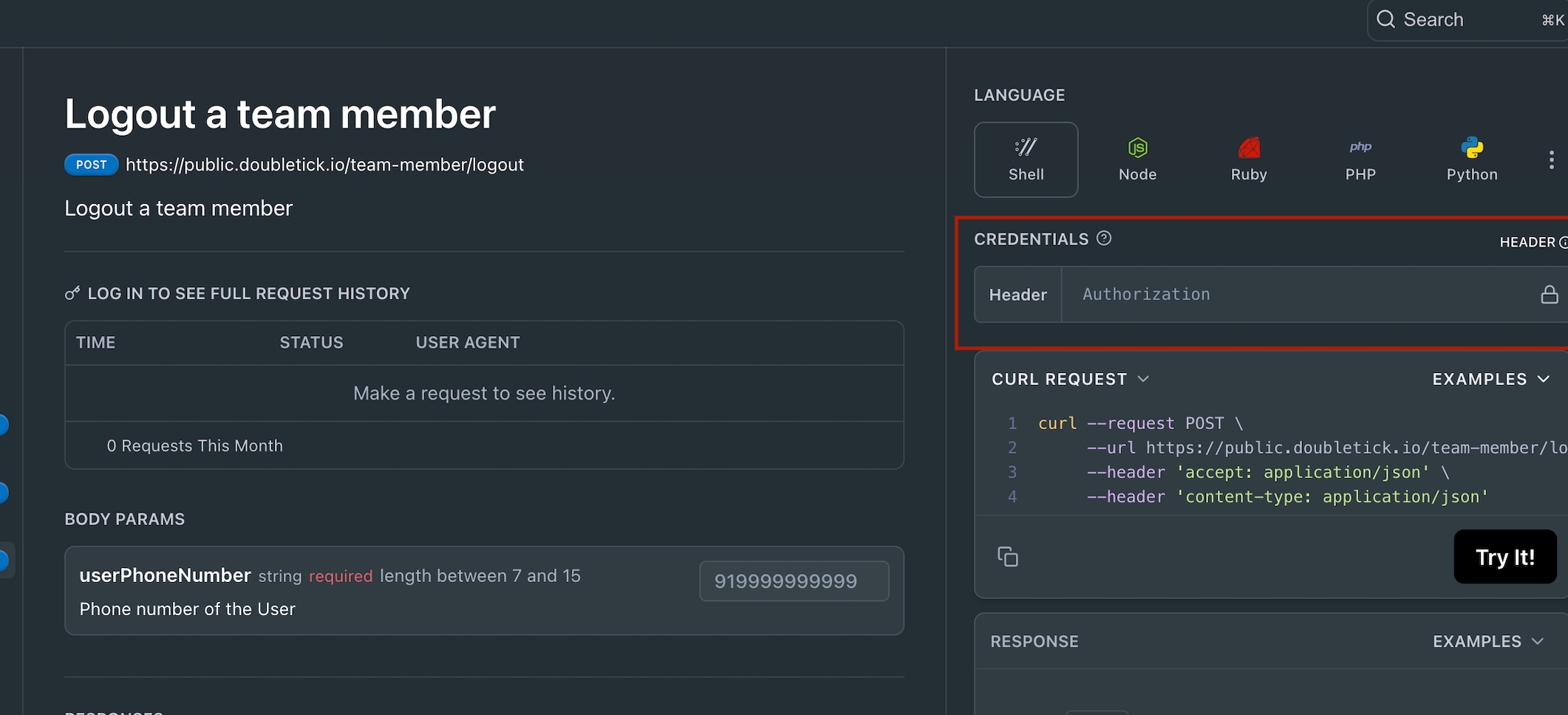This screenshot has width=1568, height=715.
Task: Click the credentials help question icon
Action: pos(1104,238)
